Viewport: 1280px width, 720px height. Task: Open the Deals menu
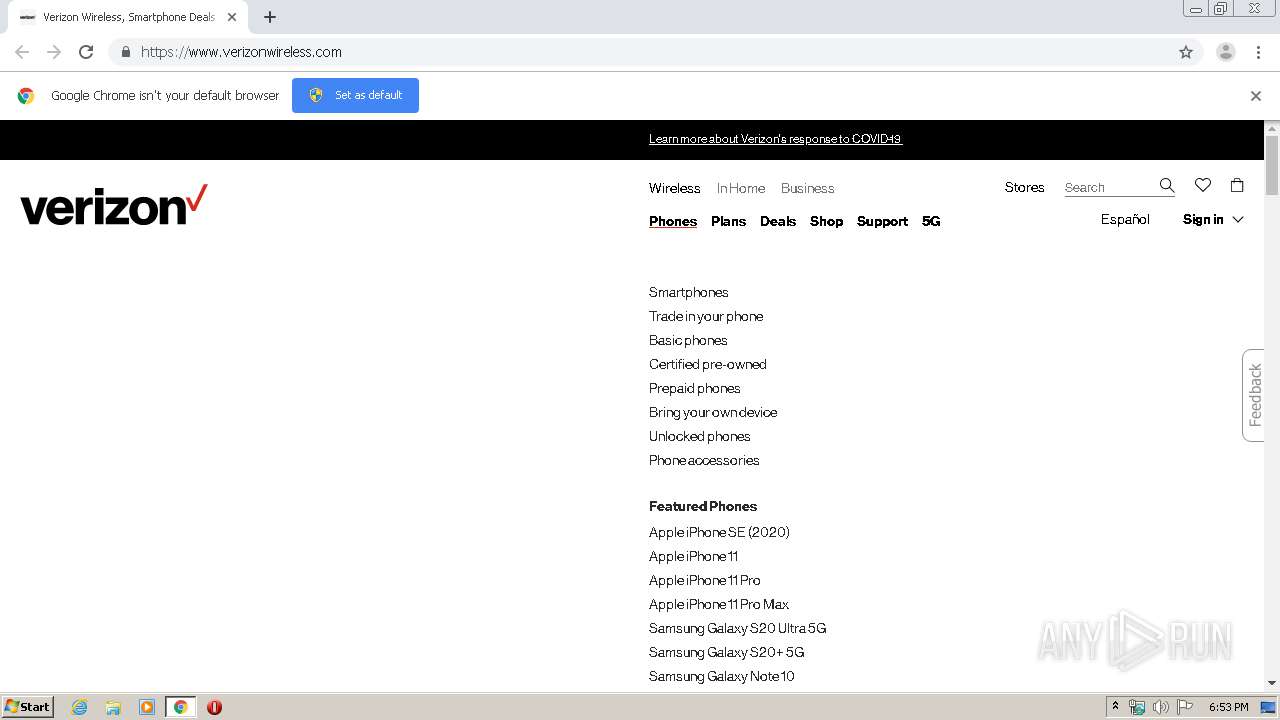tap(778, 221)
